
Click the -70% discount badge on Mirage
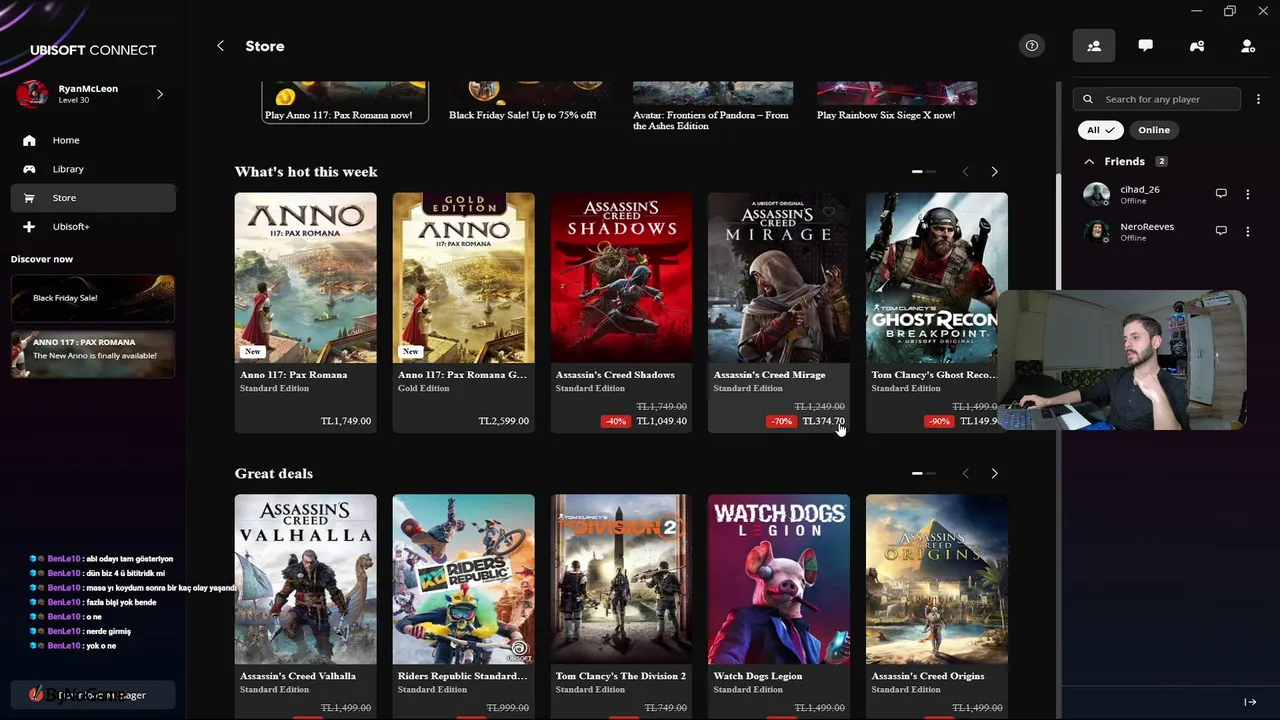point(782,421)
